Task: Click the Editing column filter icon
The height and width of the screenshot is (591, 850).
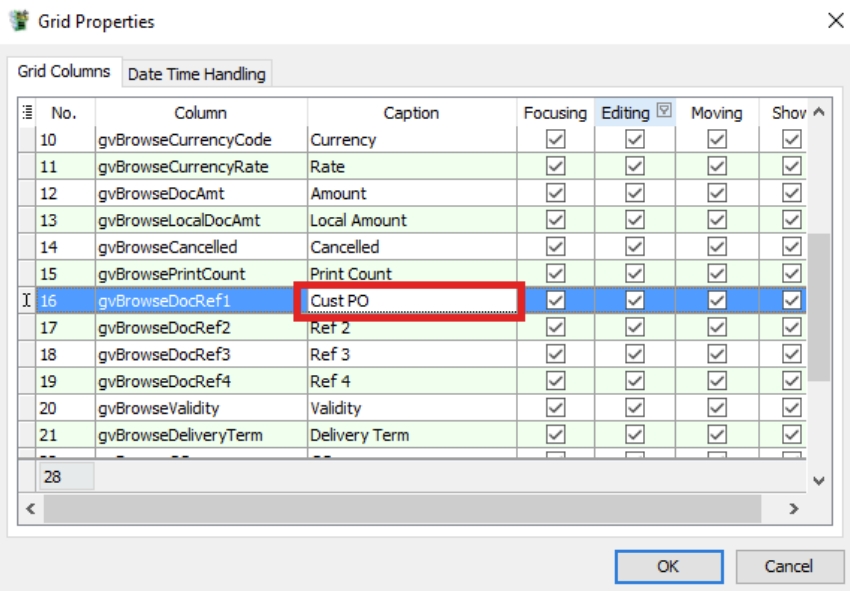Action: [x=663, y=112]
